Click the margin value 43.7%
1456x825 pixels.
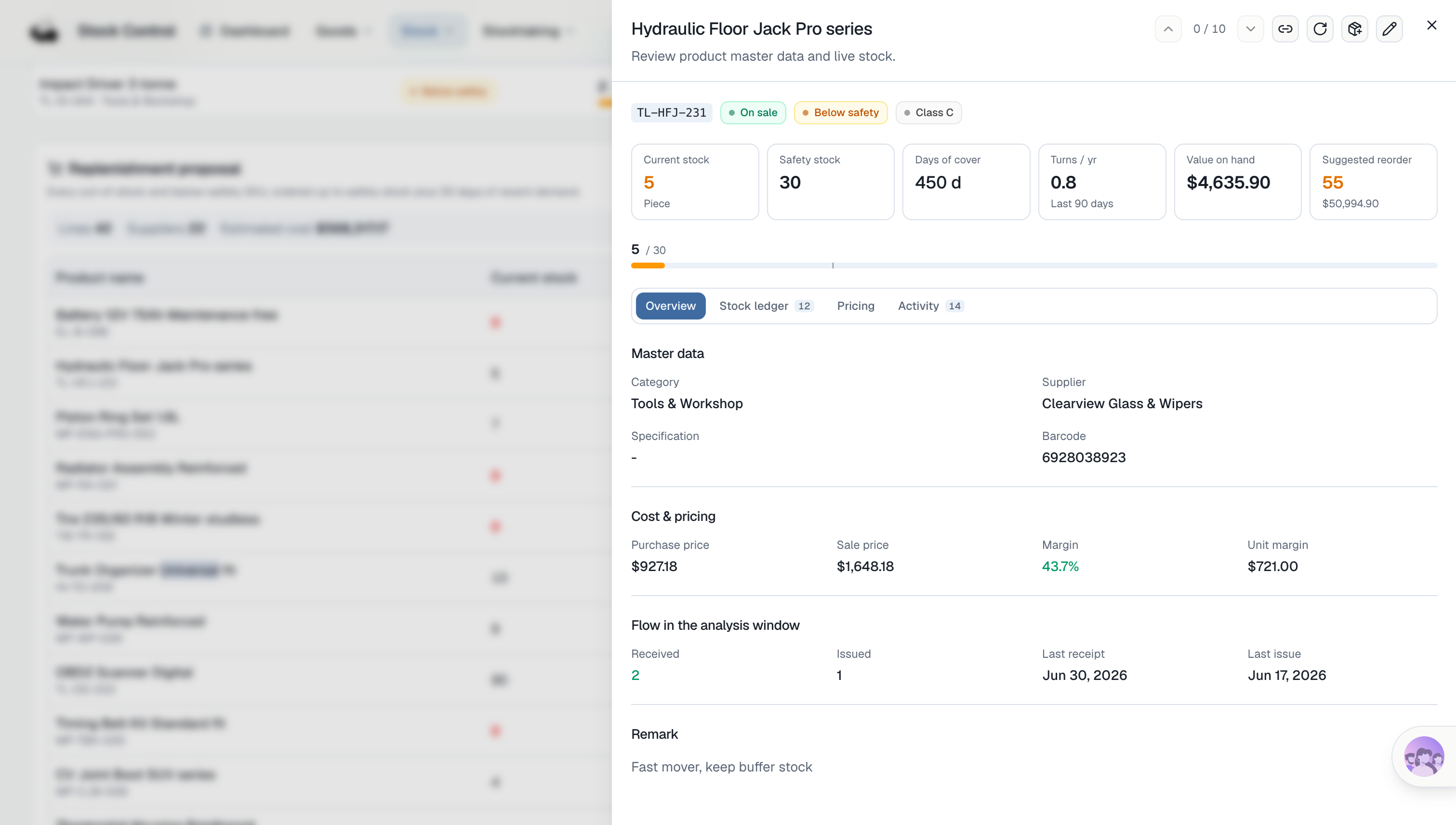coord(1060,566)
